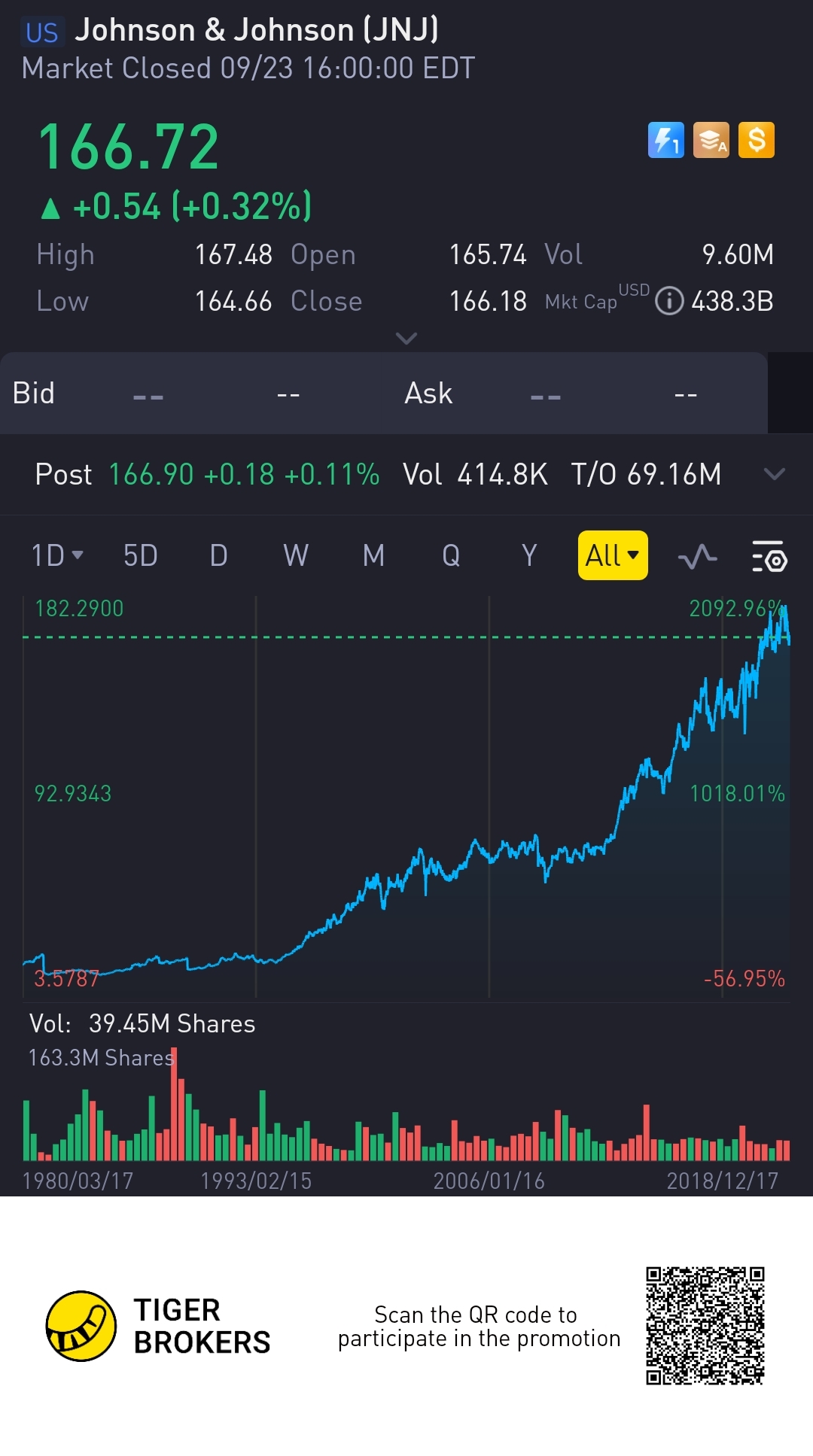The width and height of the screenshot is (813, 1456).
Task: Open the chart indicator wave icon
Action: pos(697,557)
